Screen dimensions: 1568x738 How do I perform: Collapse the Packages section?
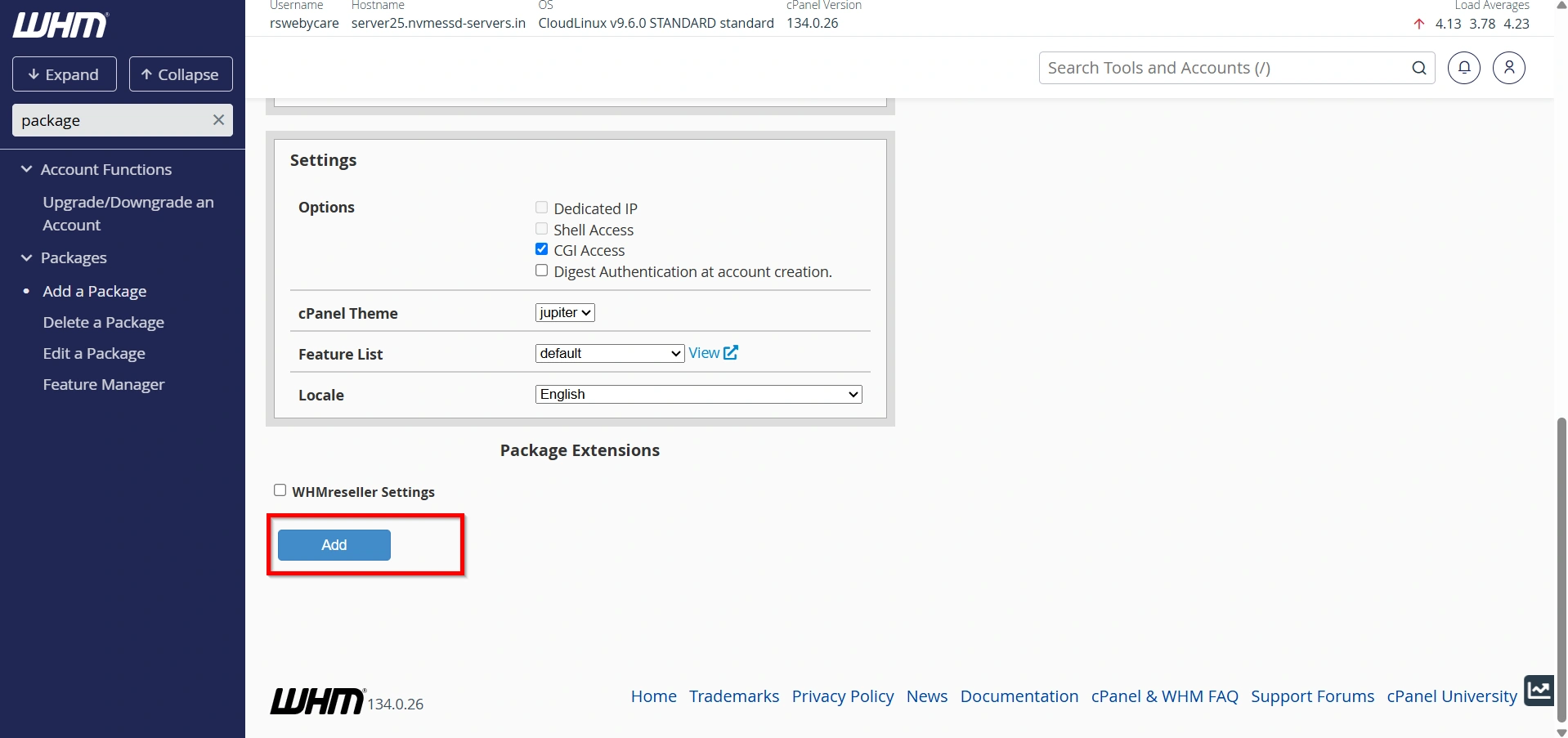(74, 257)
